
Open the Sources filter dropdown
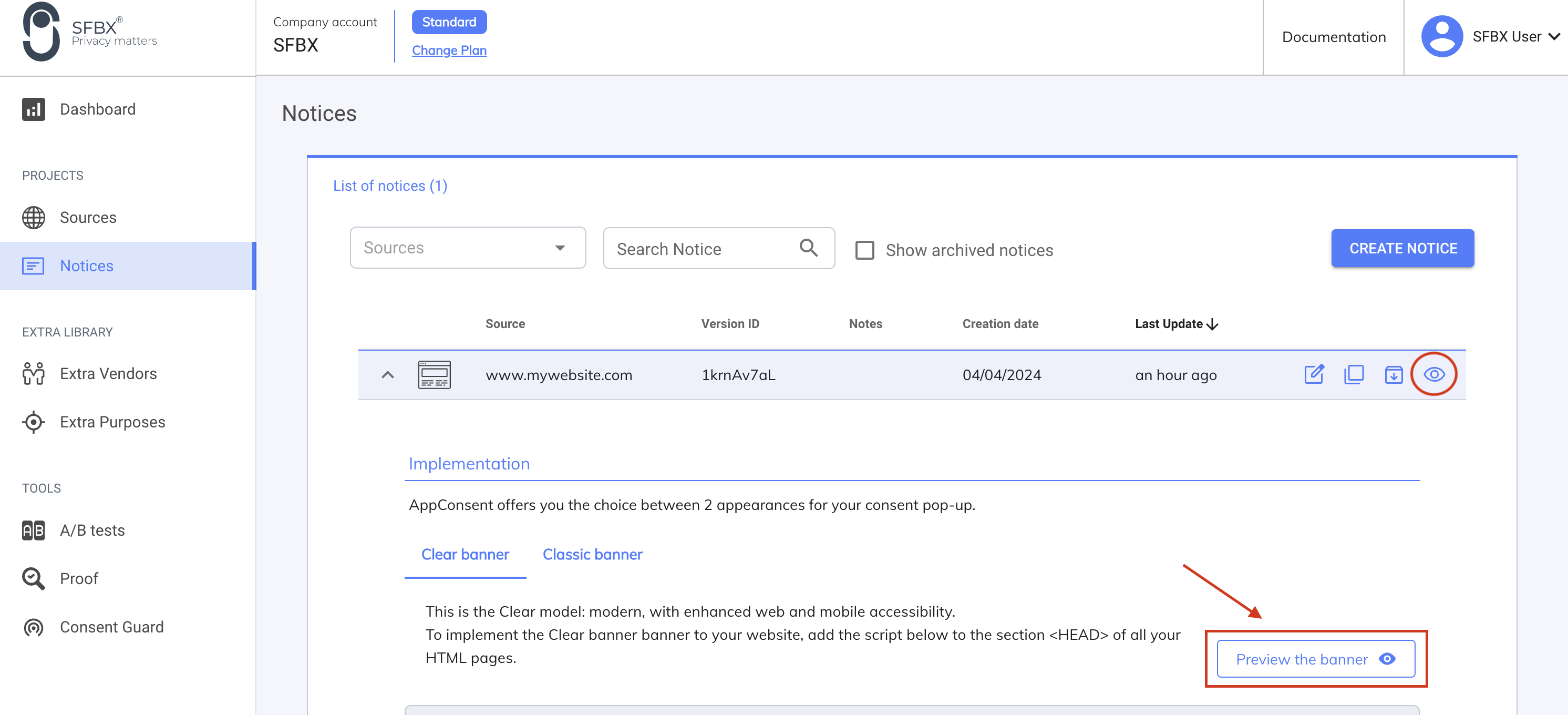coord(468,248)
